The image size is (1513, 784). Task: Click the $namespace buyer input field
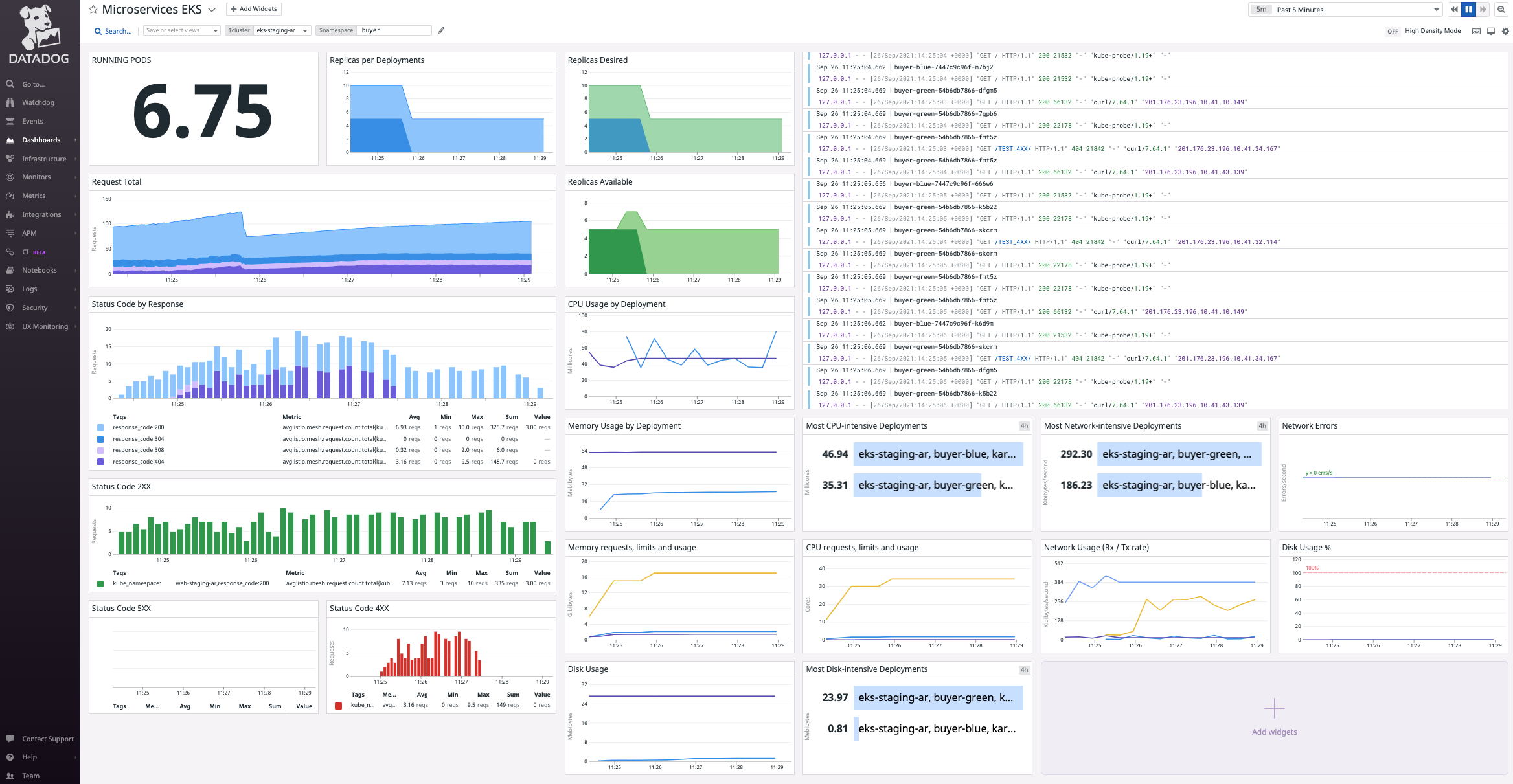click(394, 30)
